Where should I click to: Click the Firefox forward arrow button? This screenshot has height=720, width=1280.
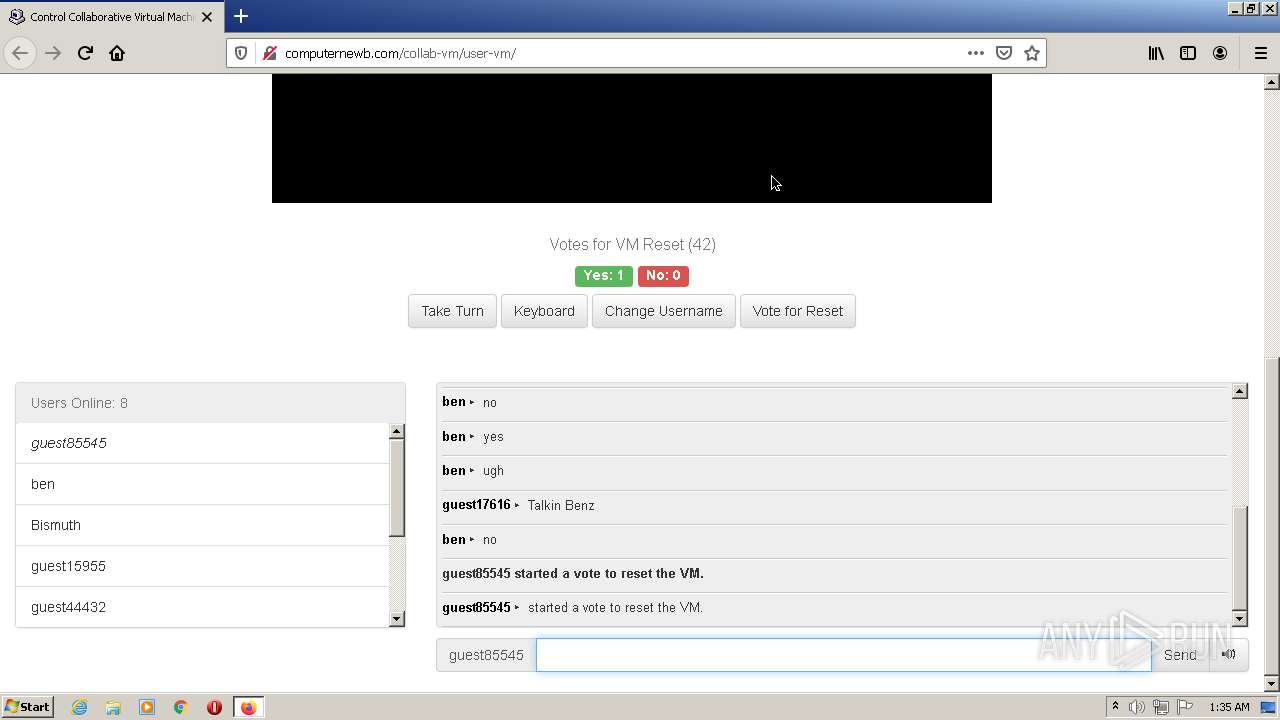point(53,53)
